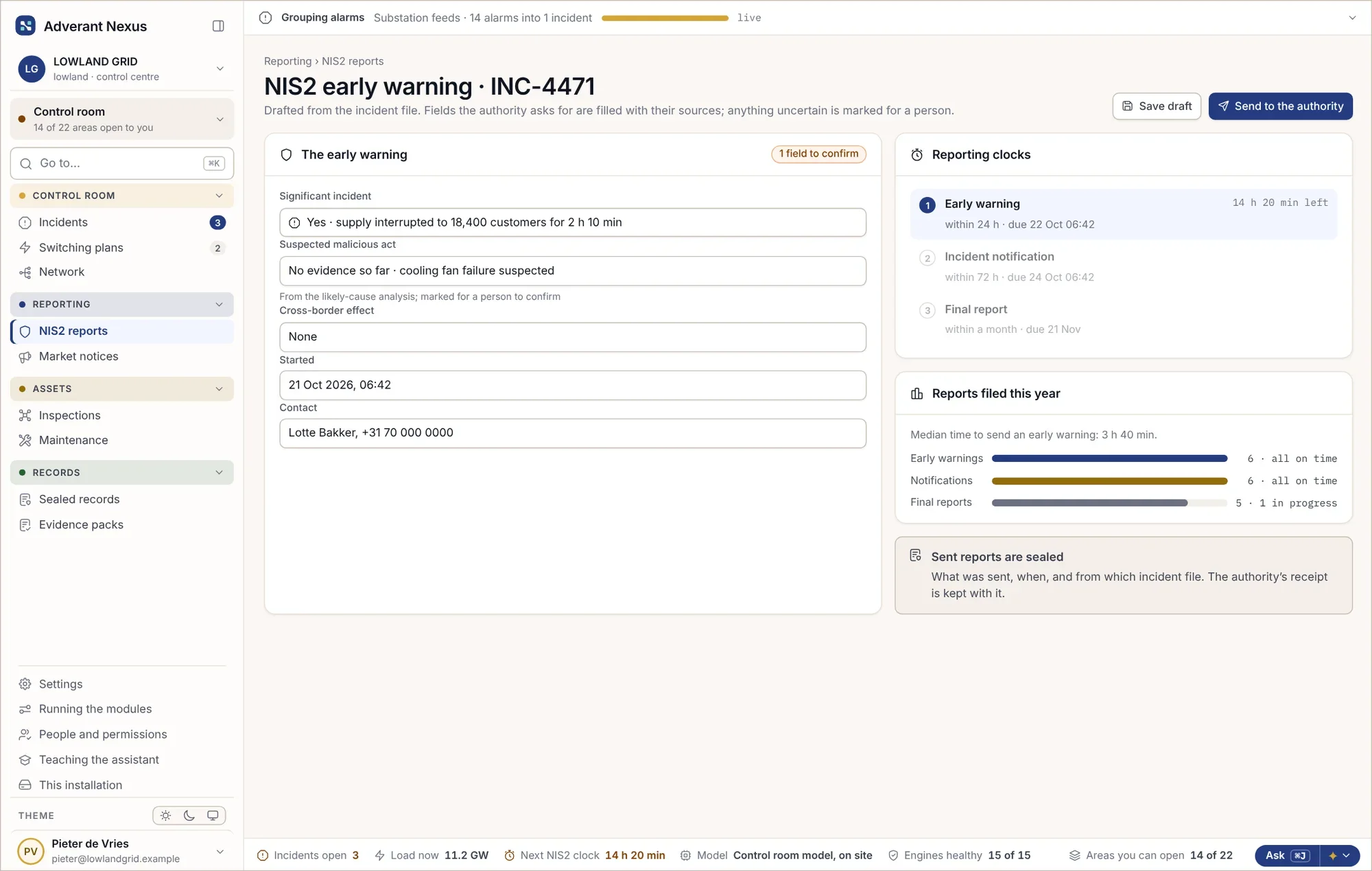Expand the Control room areas selector
The width and height of the screenshot is (1372, 871).
(122, 119)
